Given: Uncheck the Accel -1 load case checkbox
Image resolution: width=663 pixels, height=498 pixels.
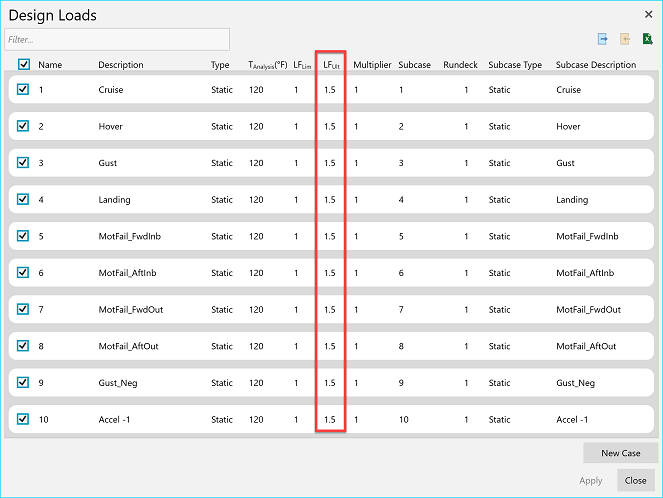Looking at the screenshot, I should pos(23,419).
